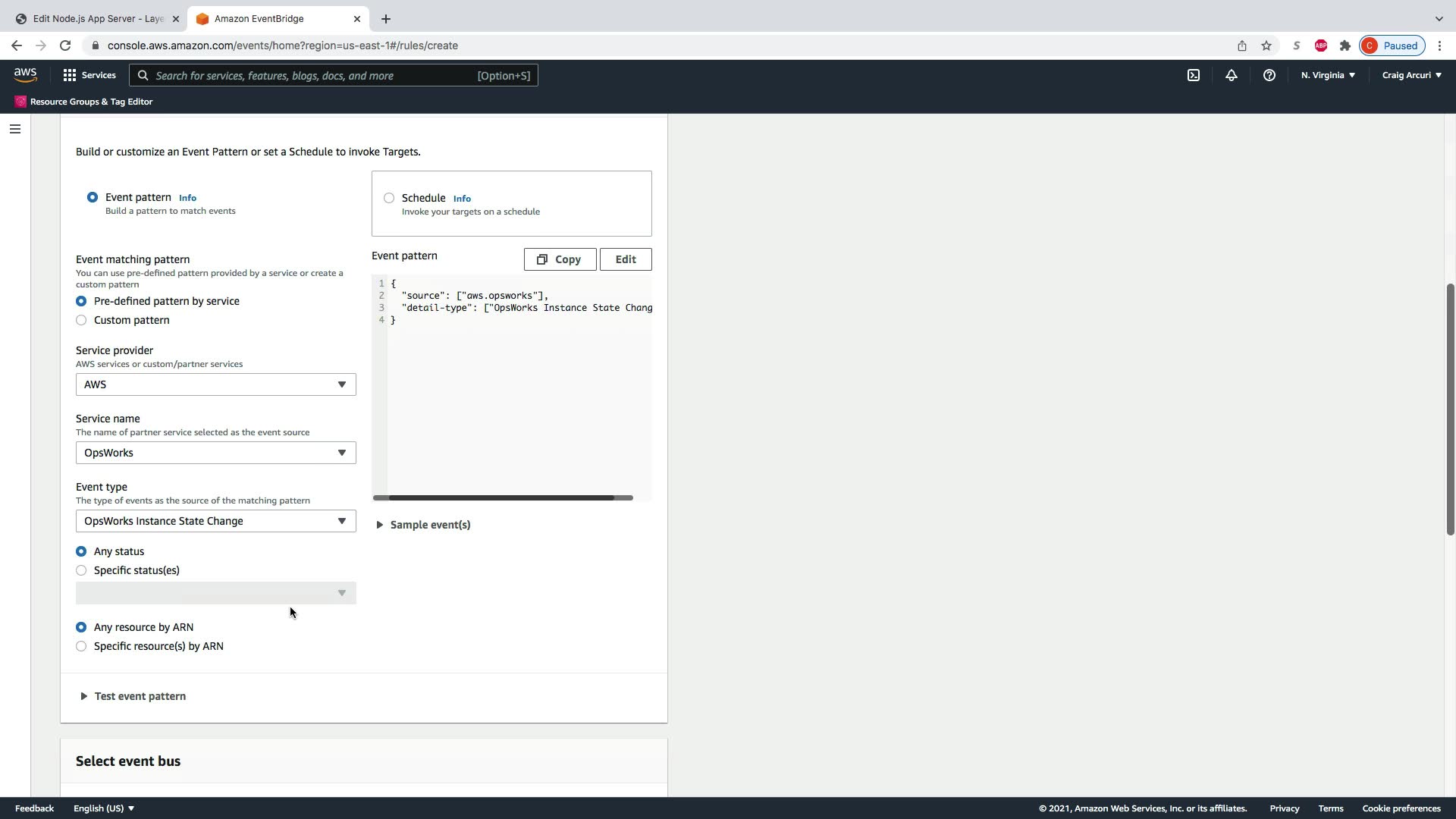Open Event type dropdown list

pyautogui.click(x=215, y=521)
